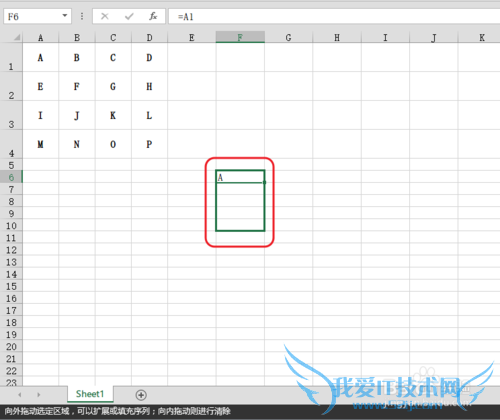
Task: Click cell C2 containing letter G
Action: click(113, 86)
